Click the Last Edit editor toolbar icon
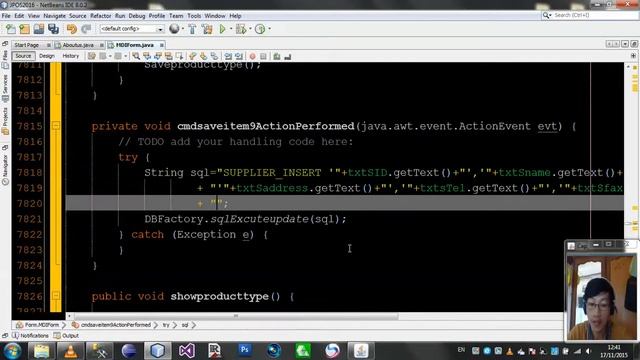The width and height of the screenshot is (640, 360). 91,56
